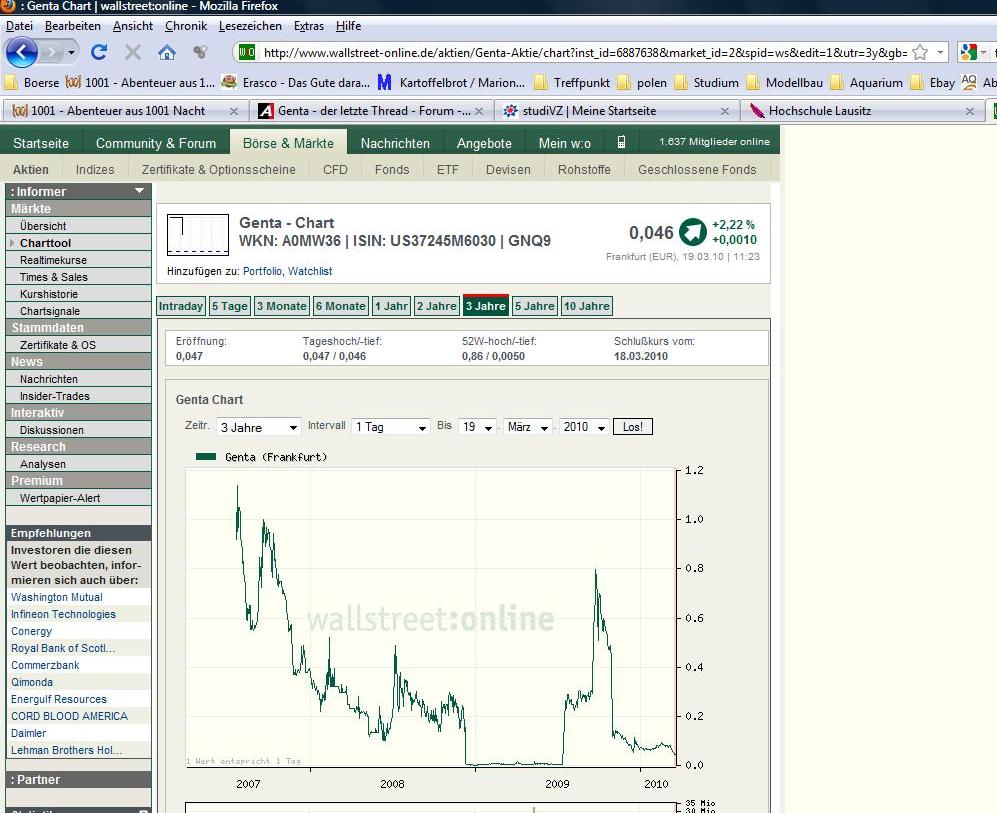Viewport: 997px width, 813px height.
Task: Open the Hilfe menu
Action: click(348, 26)
